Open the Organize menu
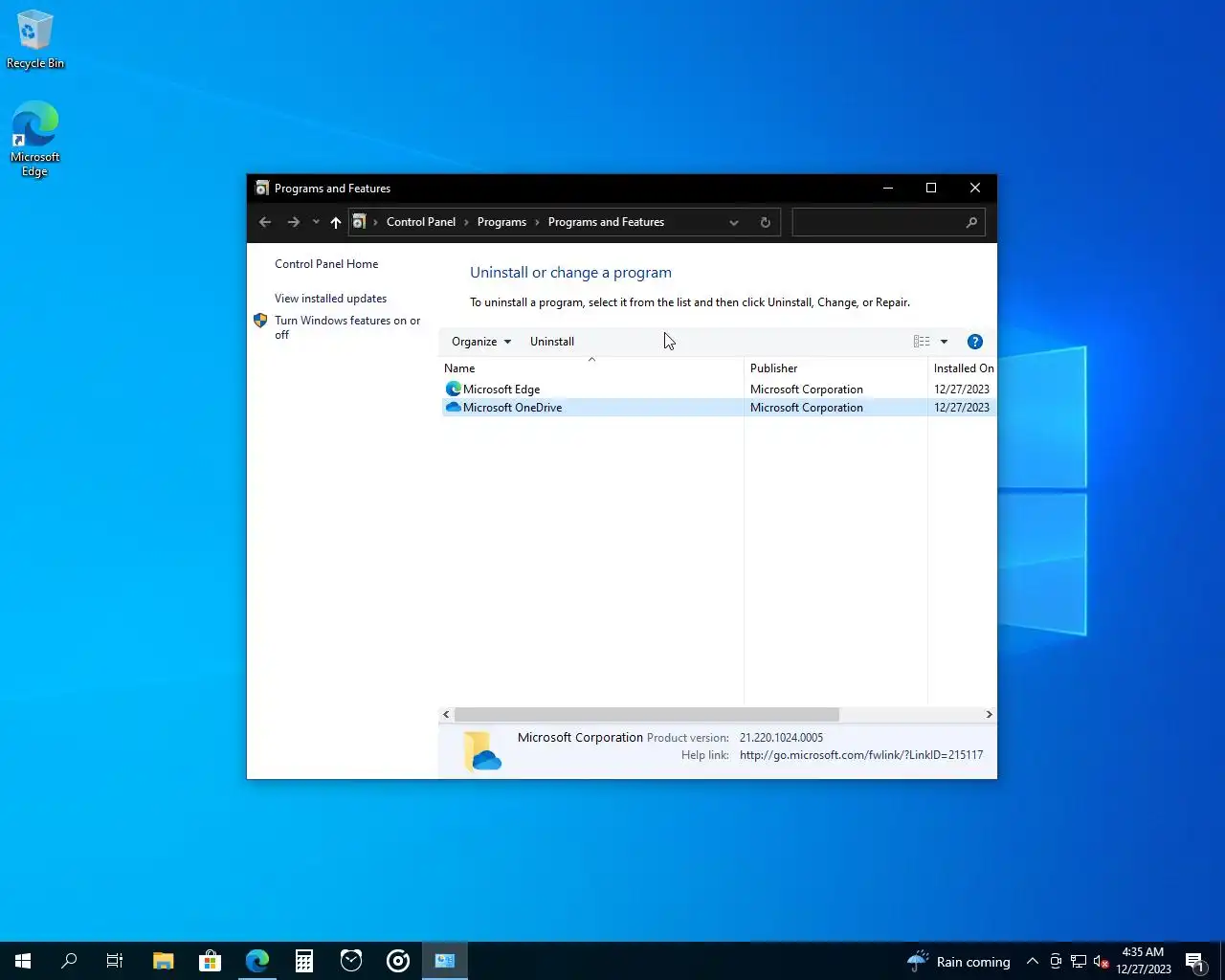This screenshot has width=1225, height=980. (481, 342)
